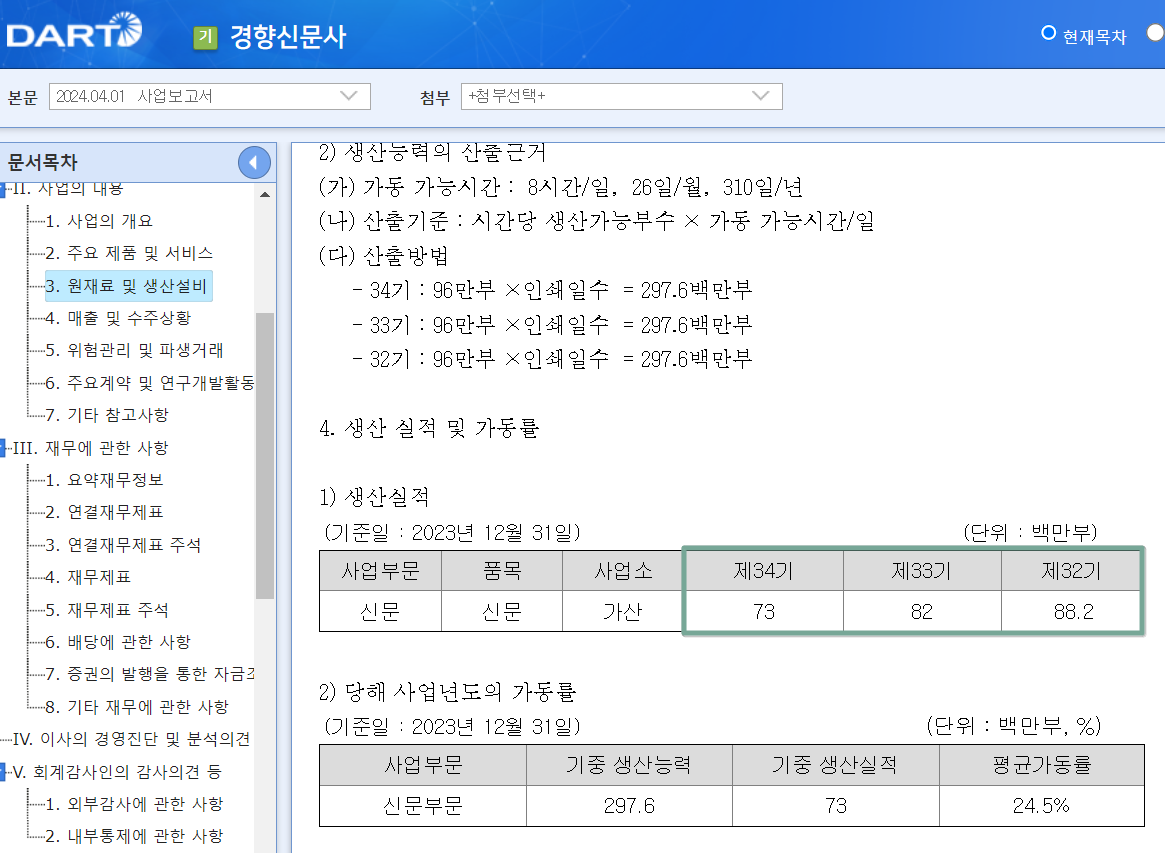Open the 2024.04.01 사업보고서 dropdown

click(x=210, y=96)
